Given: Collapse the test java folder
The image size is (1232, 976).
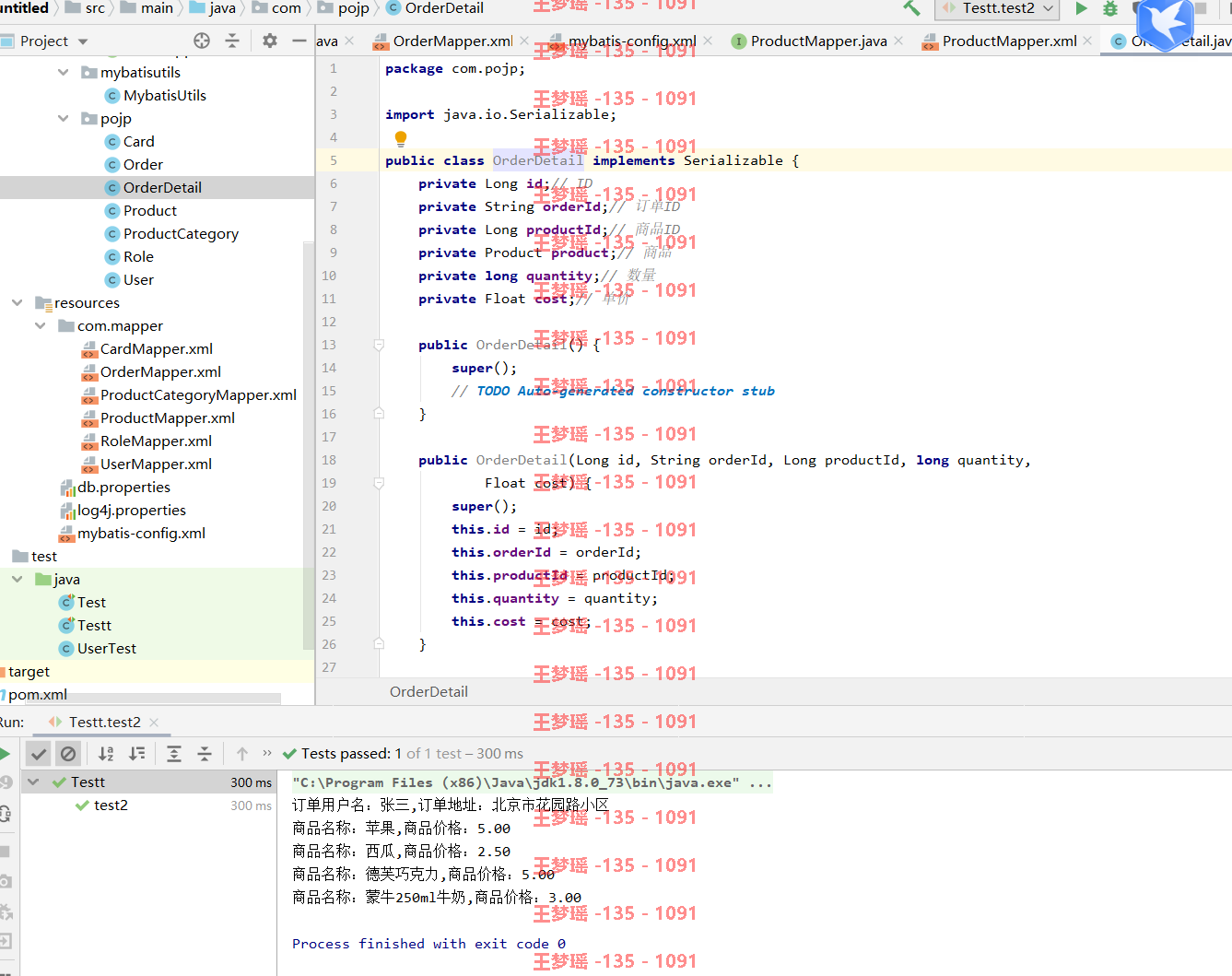Looking at the screenshot, I should pos(17,579).
